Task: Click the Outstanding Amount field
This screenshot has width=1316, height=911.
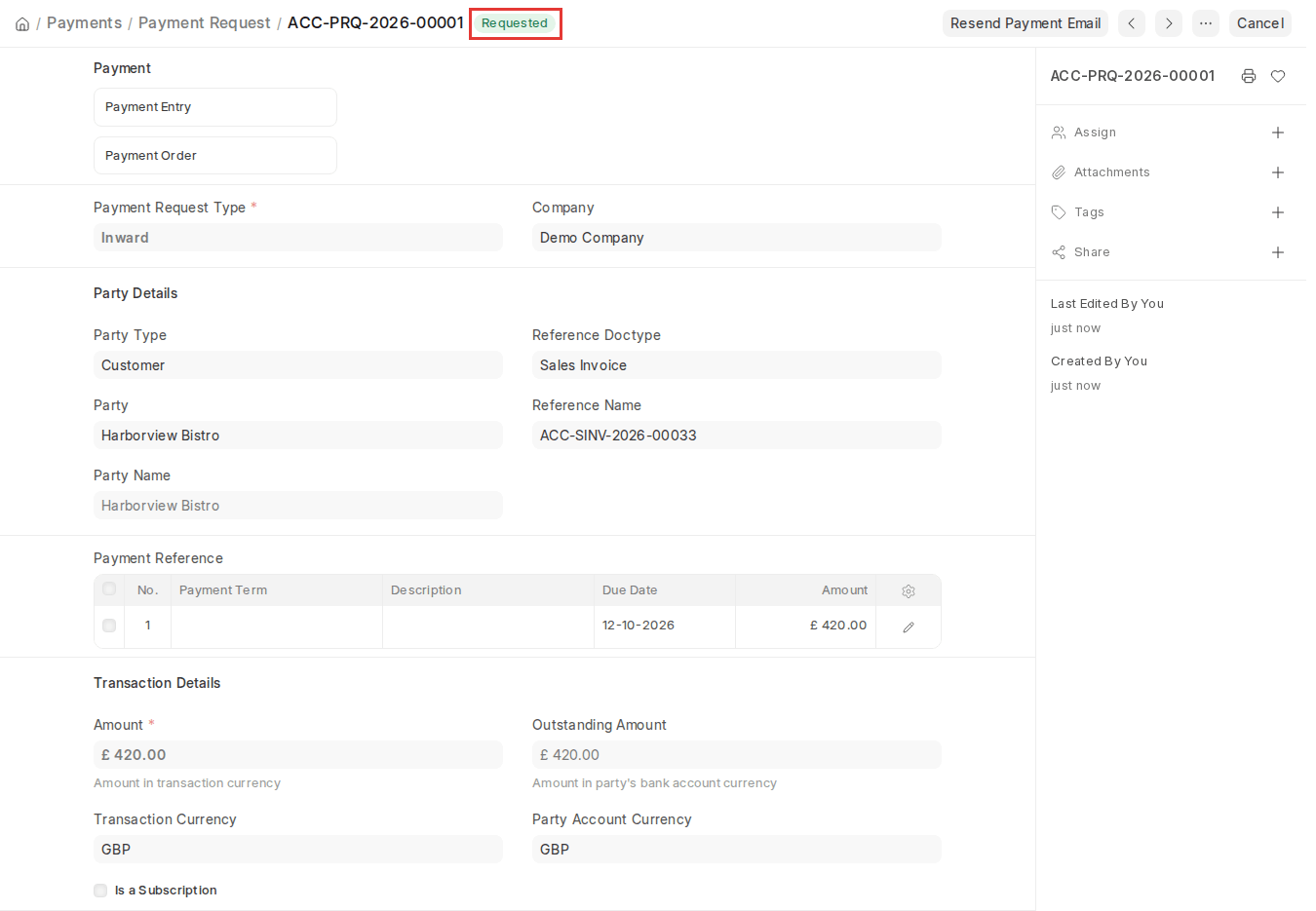Action: (x=737, y=755)
